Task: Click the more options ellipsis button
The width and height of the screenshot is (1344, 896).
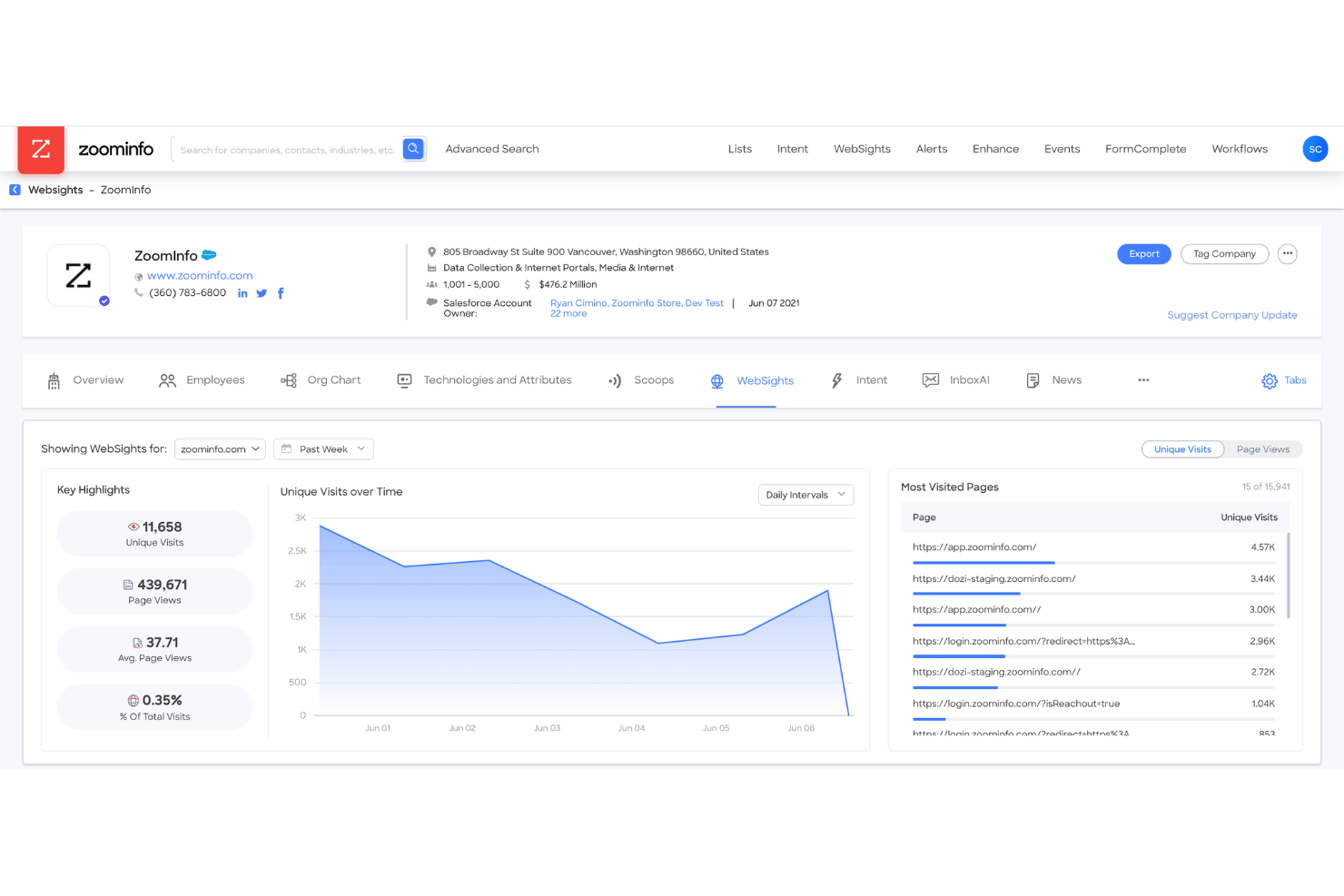Action: [x=1287, y=254]
